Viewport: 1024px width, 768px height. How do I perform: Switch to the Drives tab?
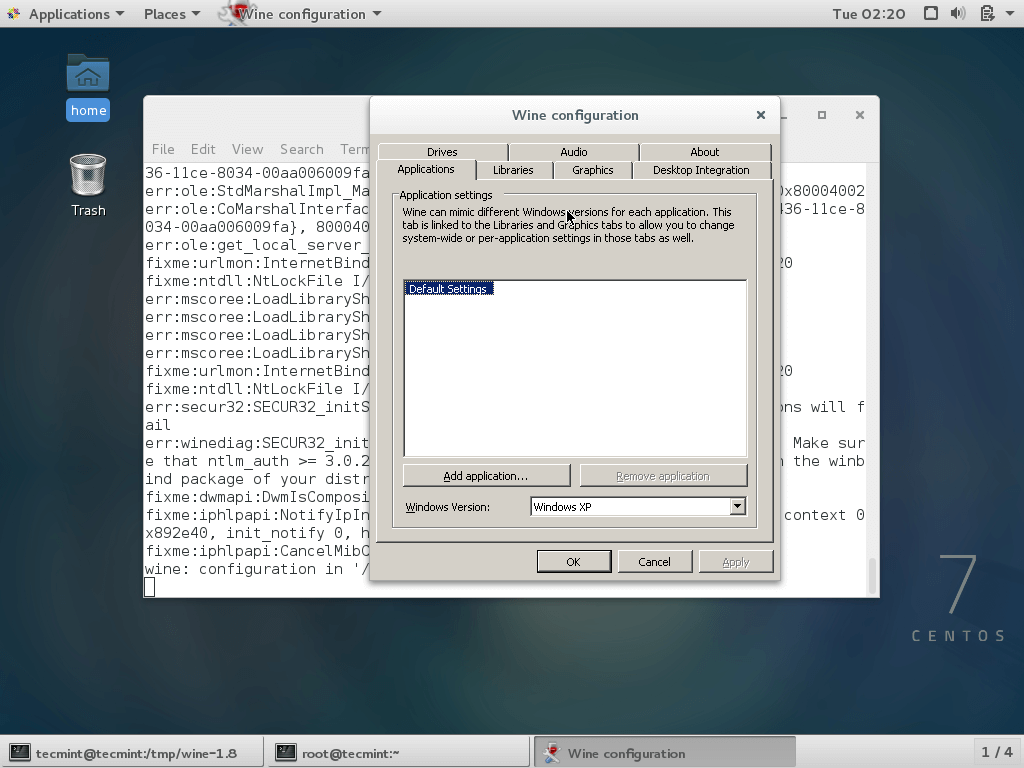click(442, 152)
